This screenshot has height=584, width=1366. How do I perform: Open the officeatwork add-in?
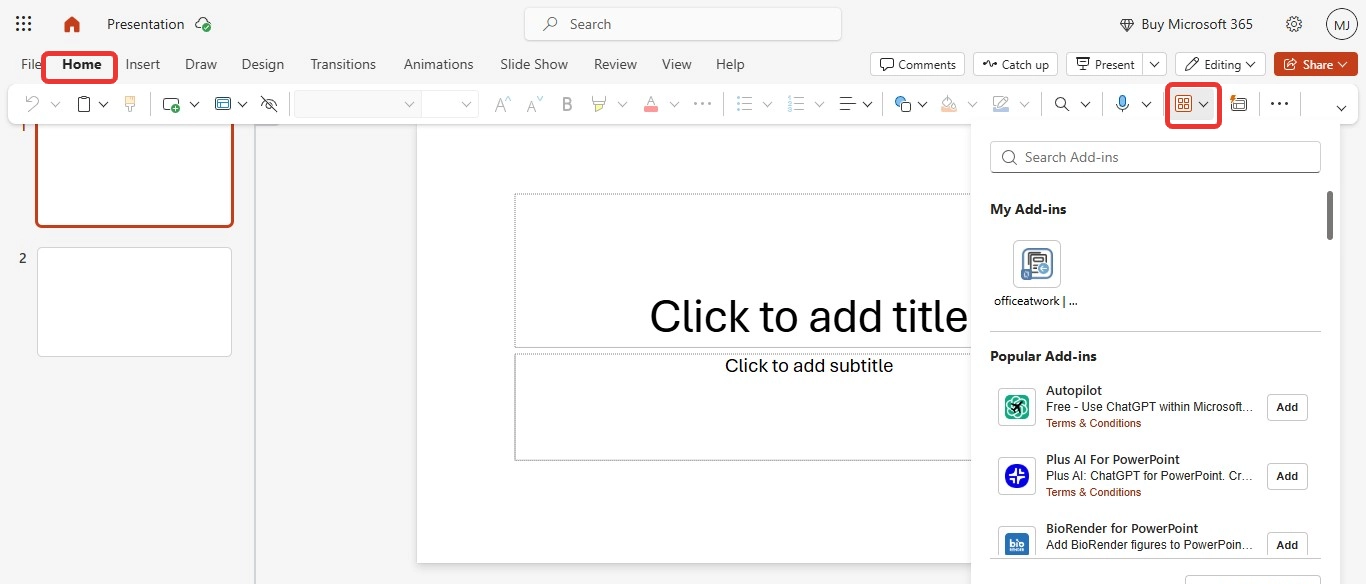(1036, 265)
